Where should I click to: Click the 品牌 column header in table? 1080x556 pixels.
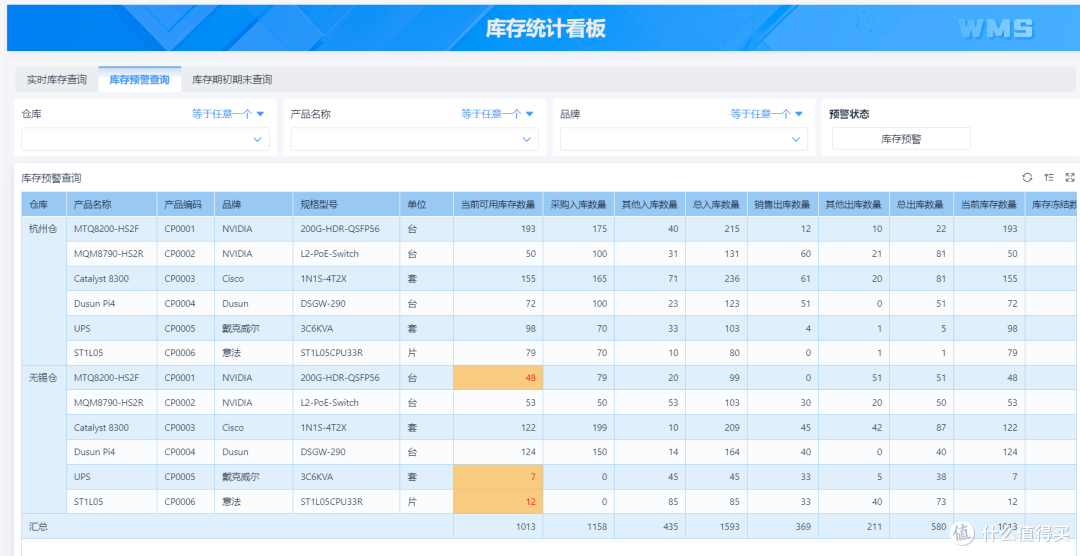click(253, 205)
